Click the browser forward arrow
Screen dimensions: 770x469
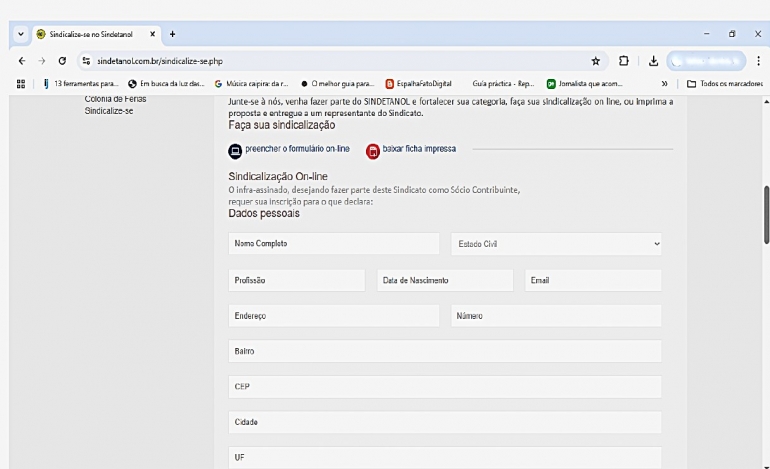42,61
